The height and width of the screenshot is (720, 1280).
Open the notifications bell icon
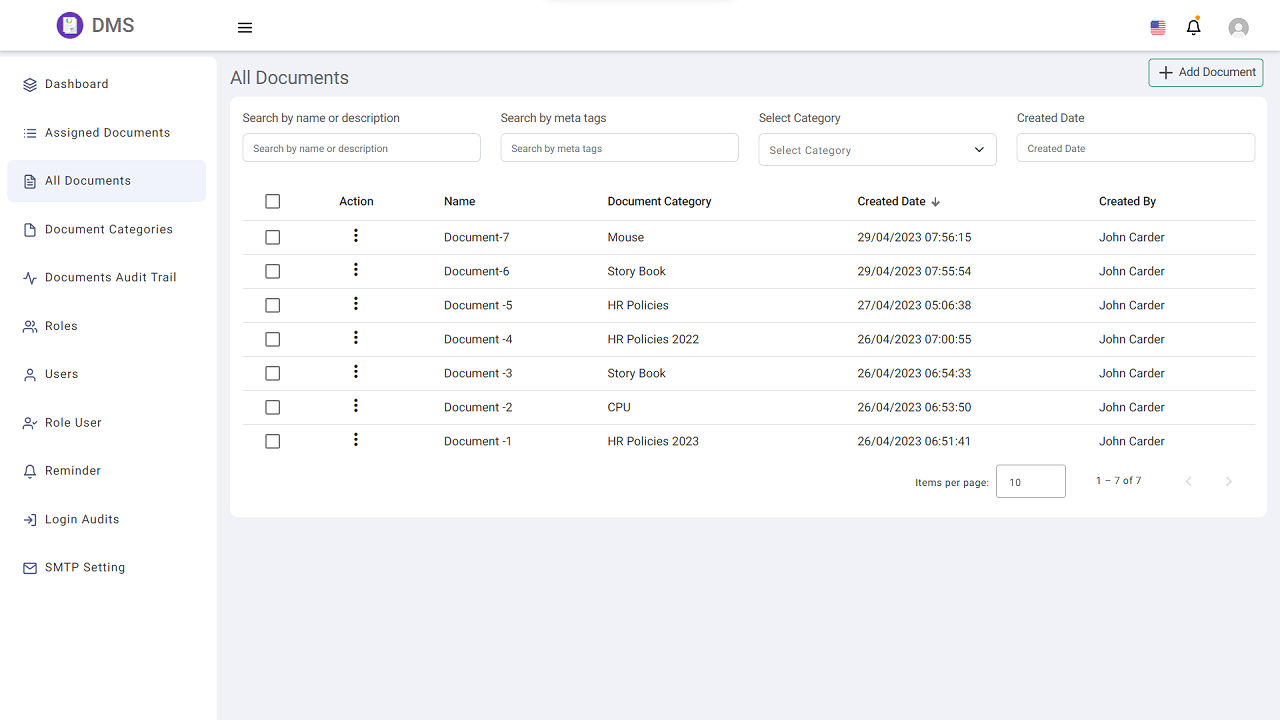click(1193, 27)
